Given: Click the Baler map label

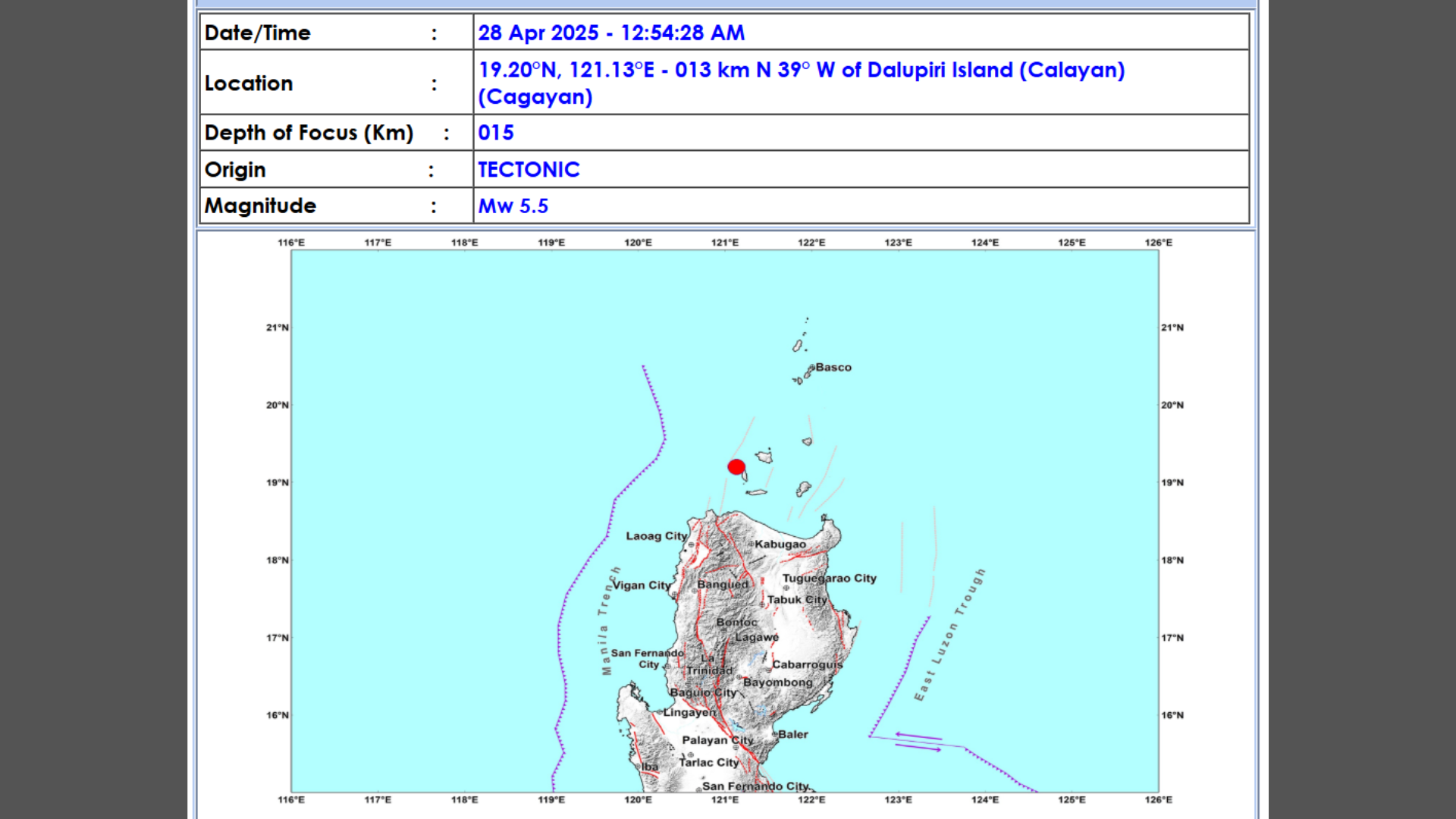Looking at the screenshot, I should click(x=792, y=734).
